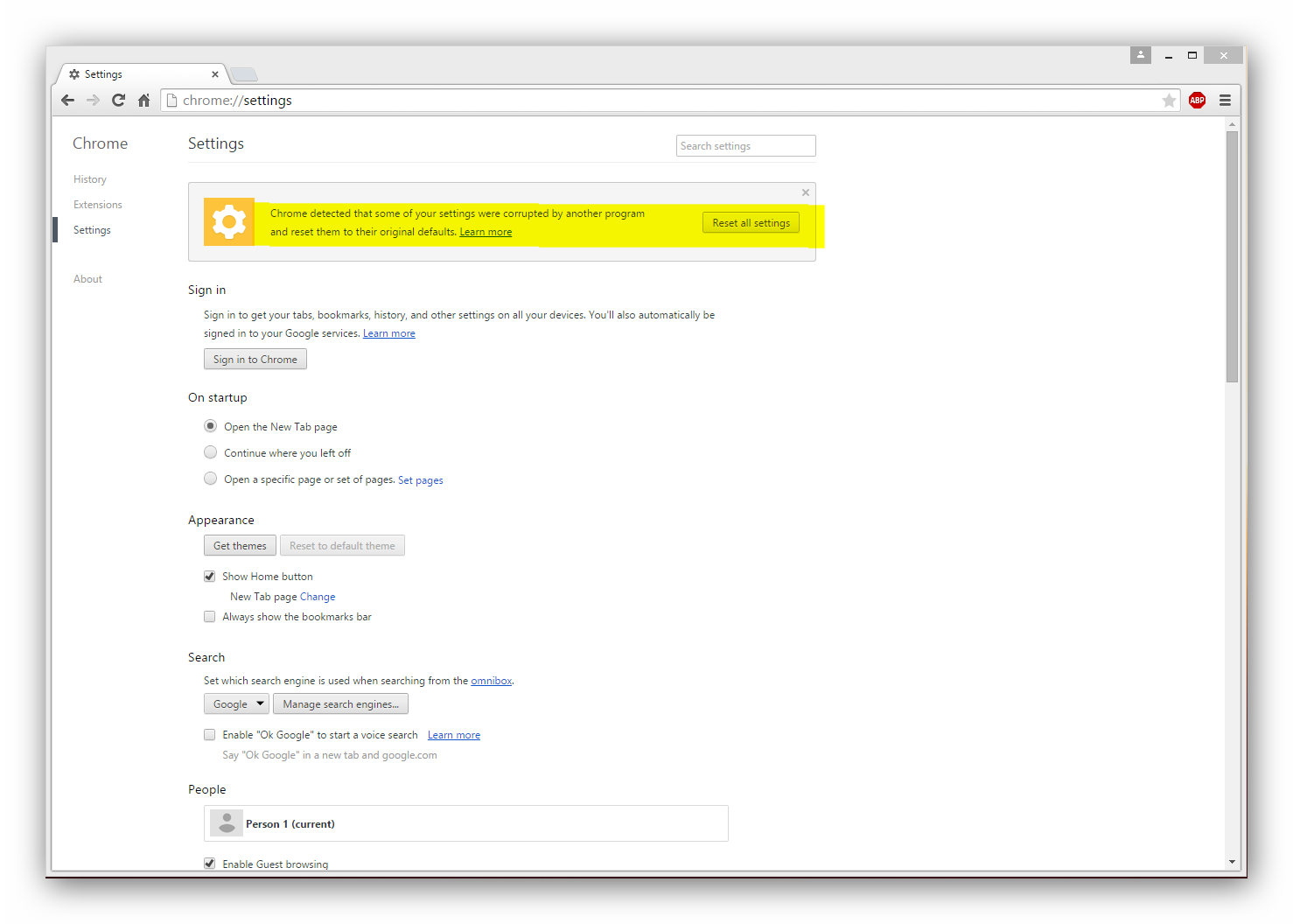Close the Settings tab with its X

[214, 74]
